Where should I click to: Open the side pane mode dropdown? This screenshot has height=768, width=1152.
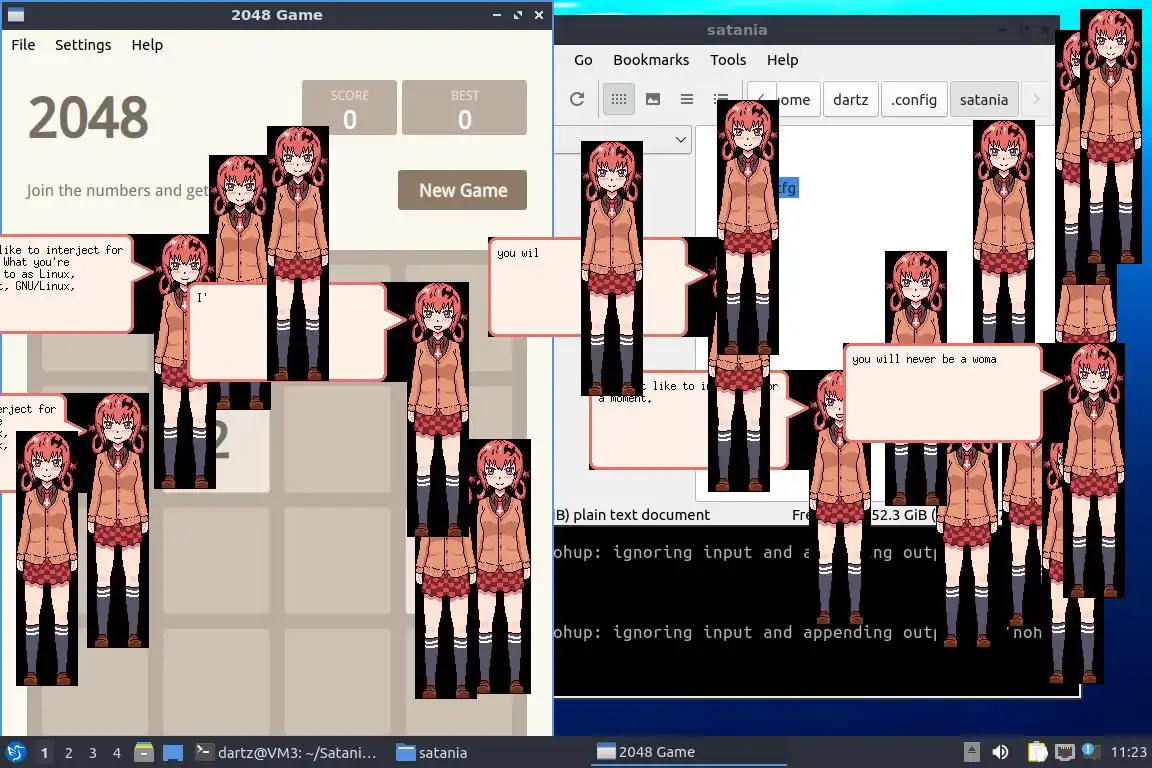pyautogui.click(x=680, y=139)
